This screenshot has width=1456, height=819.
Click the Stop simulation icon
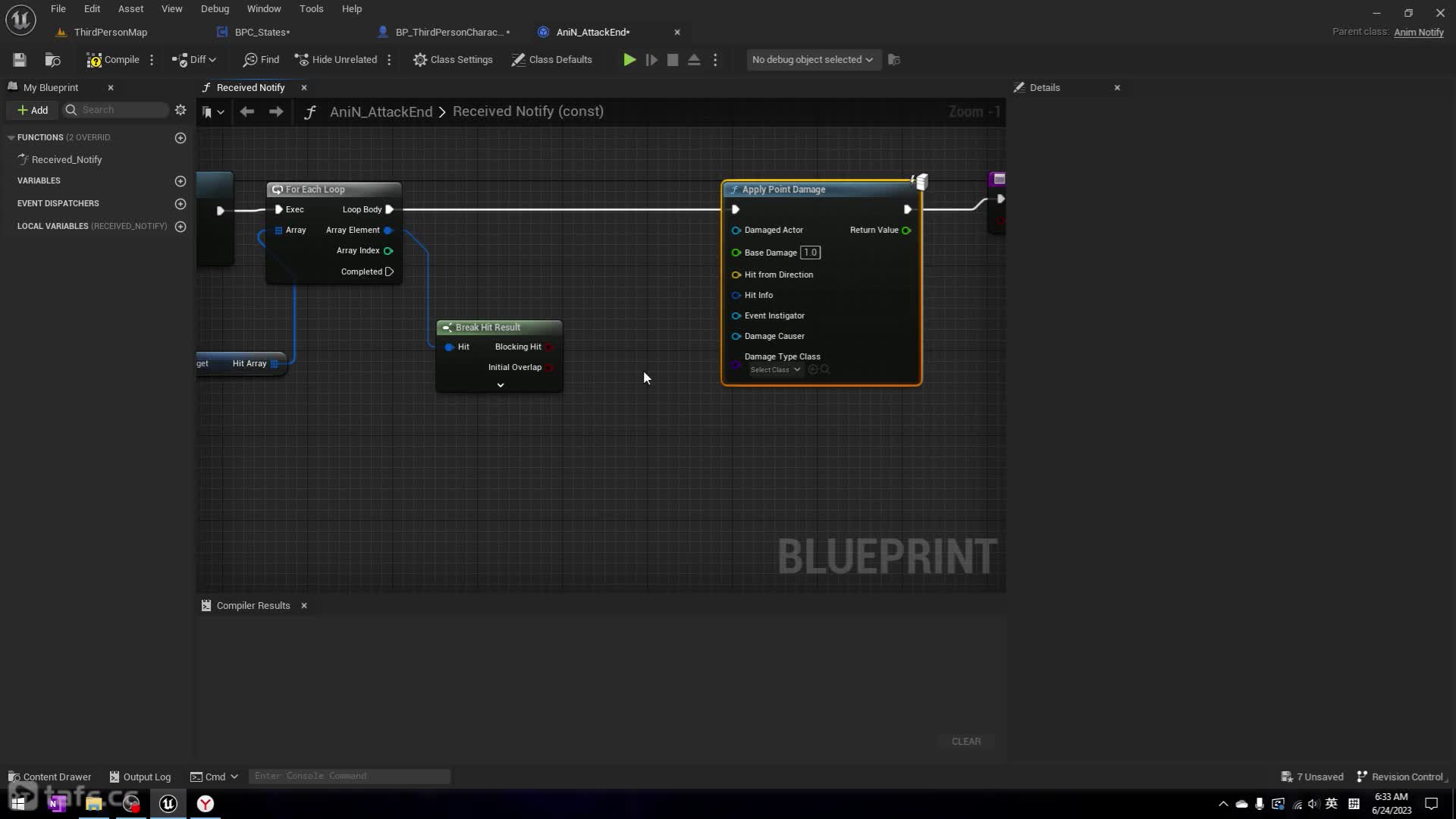pyautogui.click(x=673, y=60)
